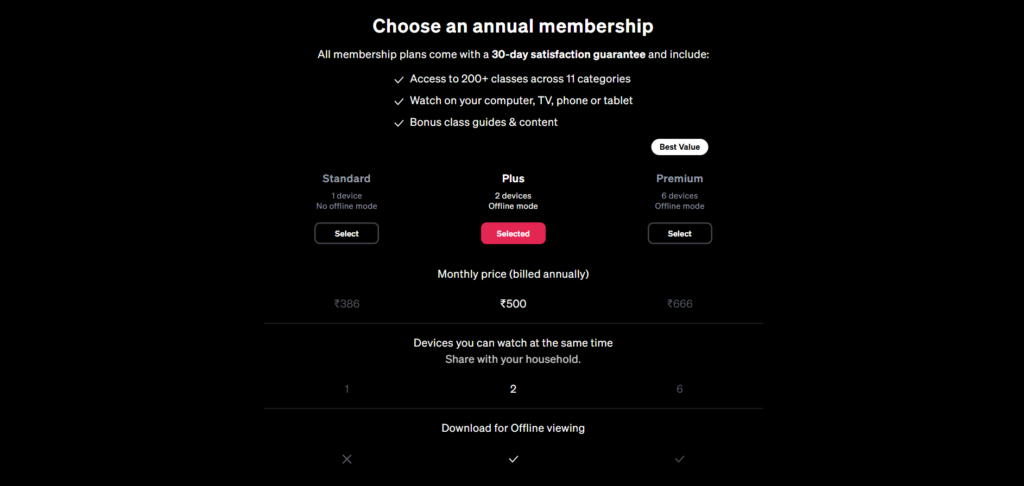Click the ₹500 Plus monthly price
Screen dimensions: 1024x486
pos(513,304)
